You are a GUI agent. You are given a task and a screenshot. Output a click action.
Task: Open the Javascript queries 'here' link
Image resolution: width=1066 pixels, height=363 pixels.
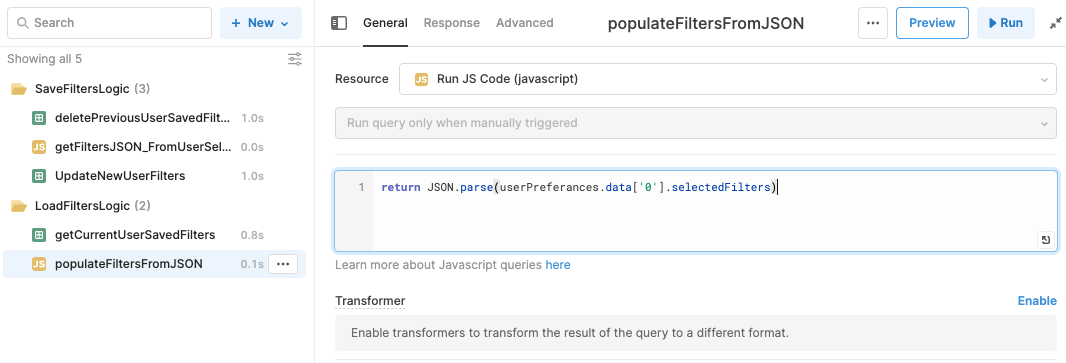(x=557, y=265)
